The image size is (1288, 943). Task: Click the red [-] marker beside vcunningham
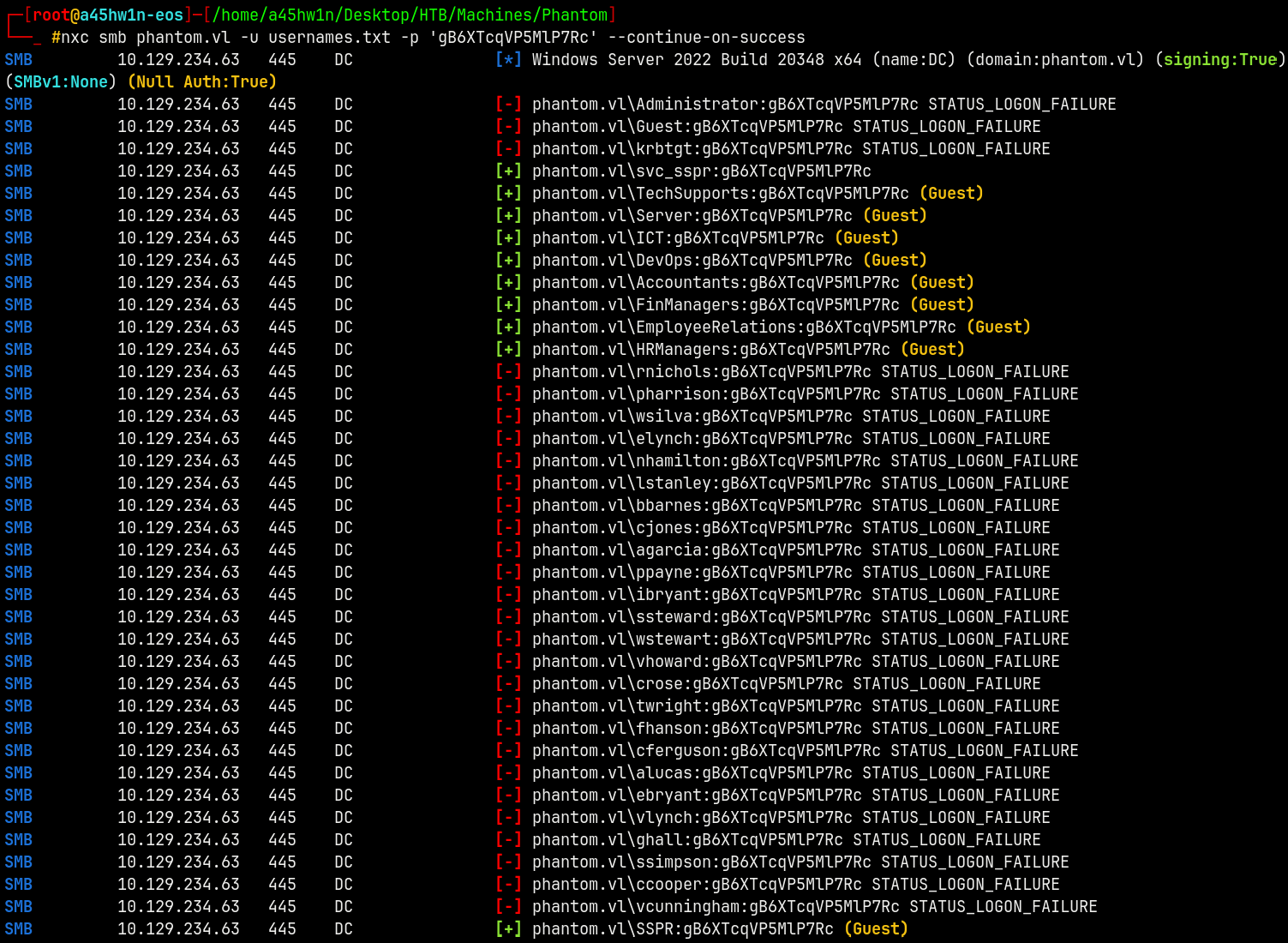point(508,907)
